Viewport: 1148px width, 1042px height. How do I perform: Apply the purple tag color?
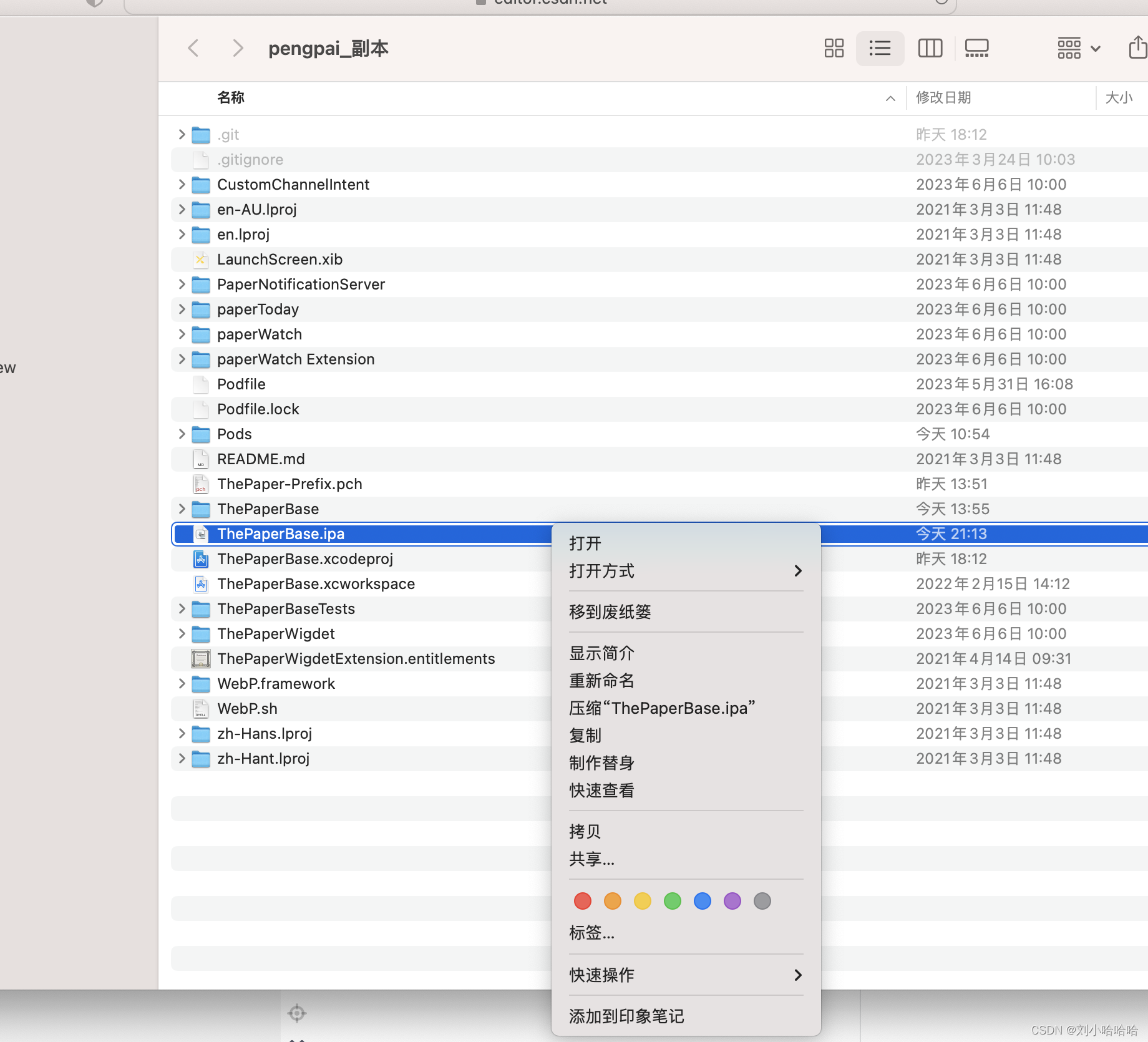coord(732,901)
